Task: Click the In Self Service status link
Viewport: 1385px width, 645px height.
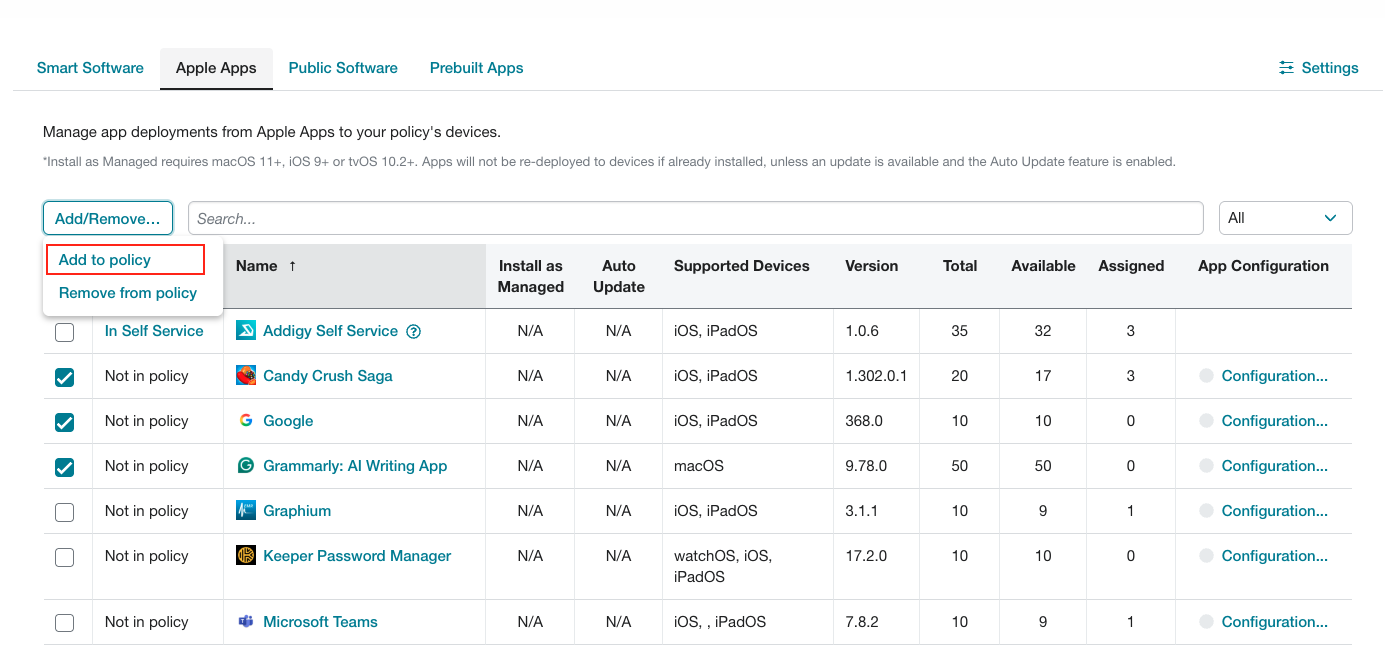Action: pyautogui.click(x=154, y=331)
